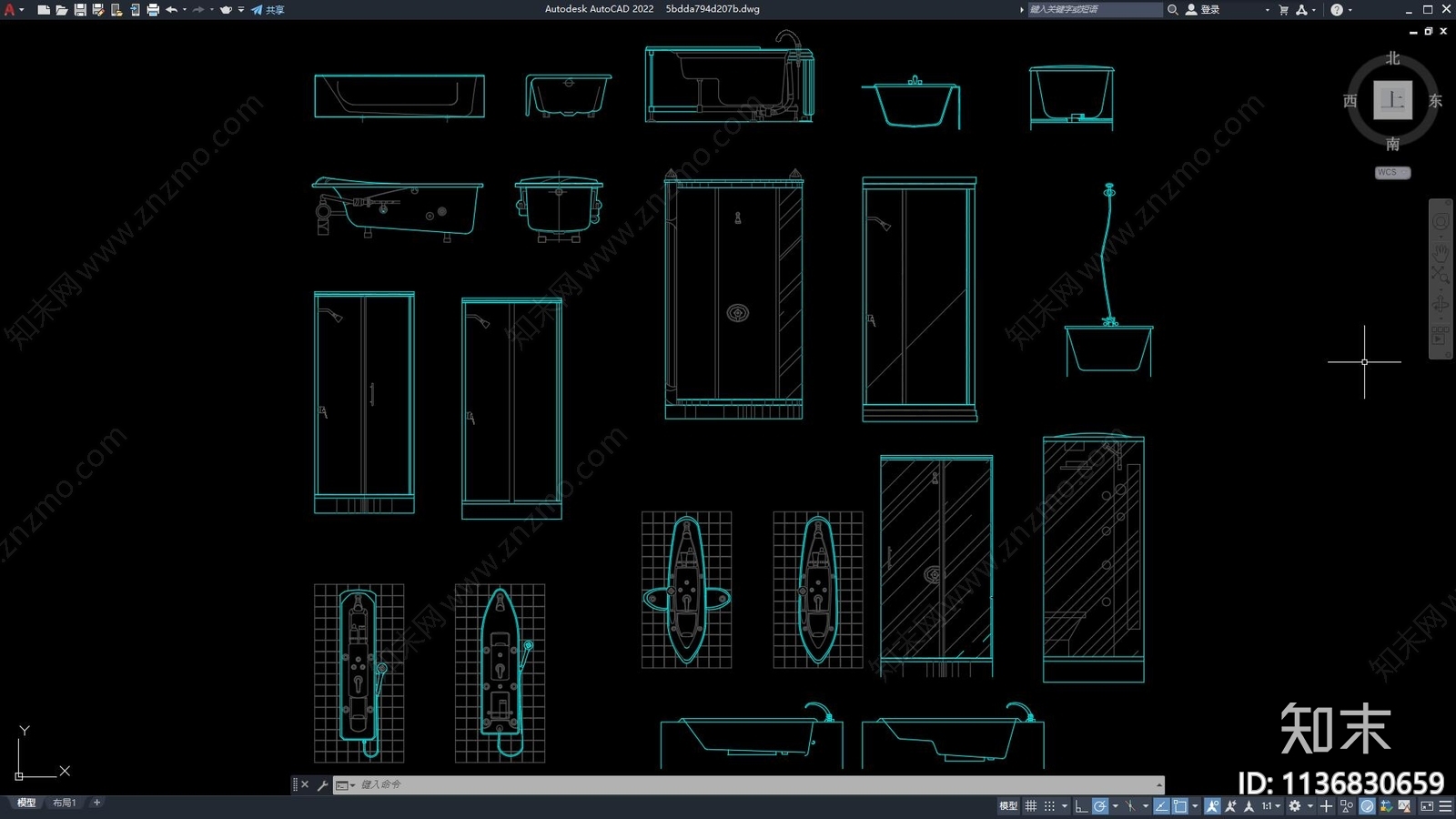Screen dimensions: 1456x819
Task: Click the Save As icon
Action: 98,10
